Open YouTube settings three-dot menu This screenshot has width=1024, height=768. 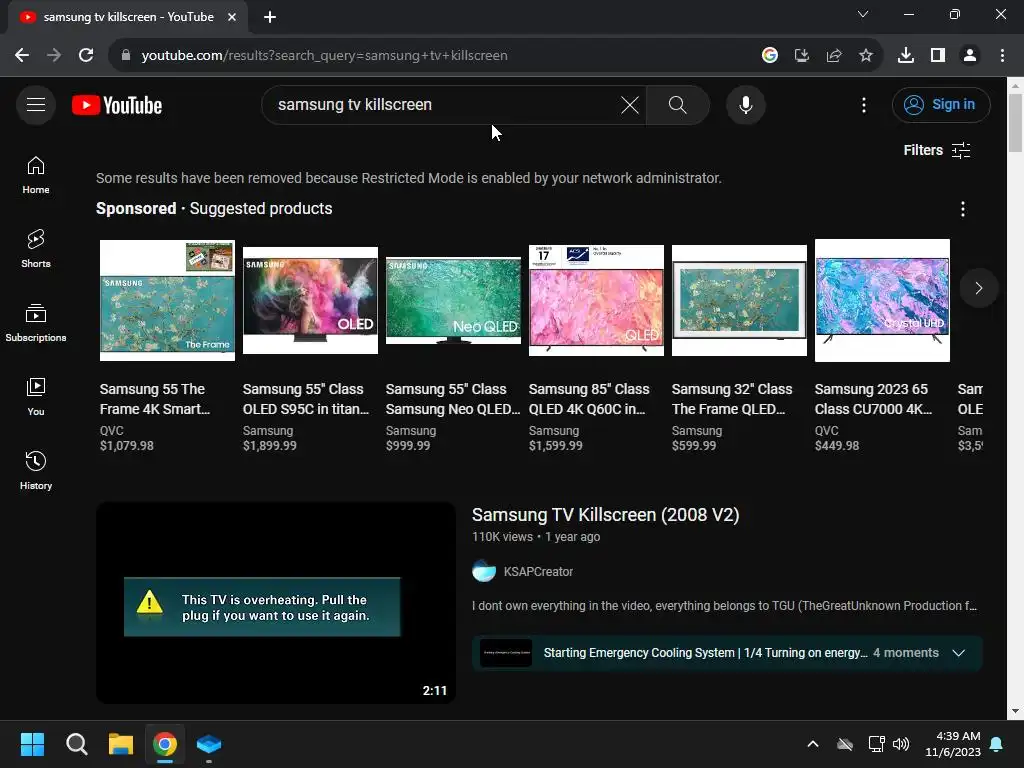coord(864,104)
